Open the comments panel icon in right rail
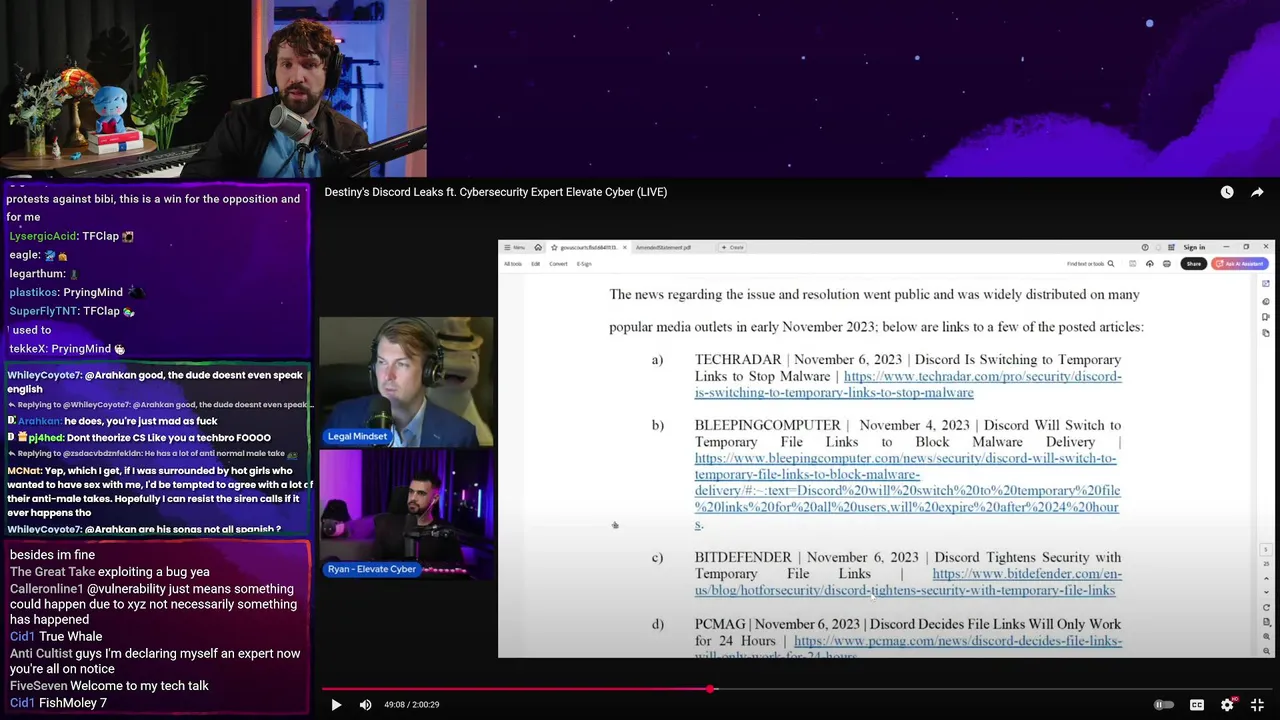Viewport: 1280px width, 720px height. click(x=1266, y=301)
